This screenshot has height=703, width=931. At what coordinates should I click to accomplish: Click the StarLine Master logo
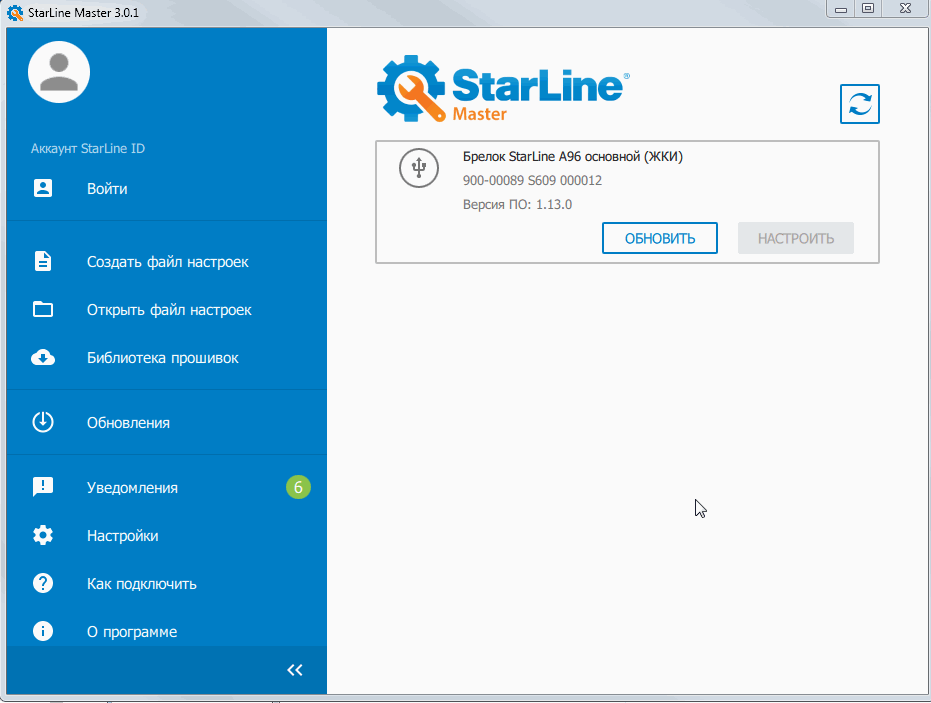coord(502,88)
